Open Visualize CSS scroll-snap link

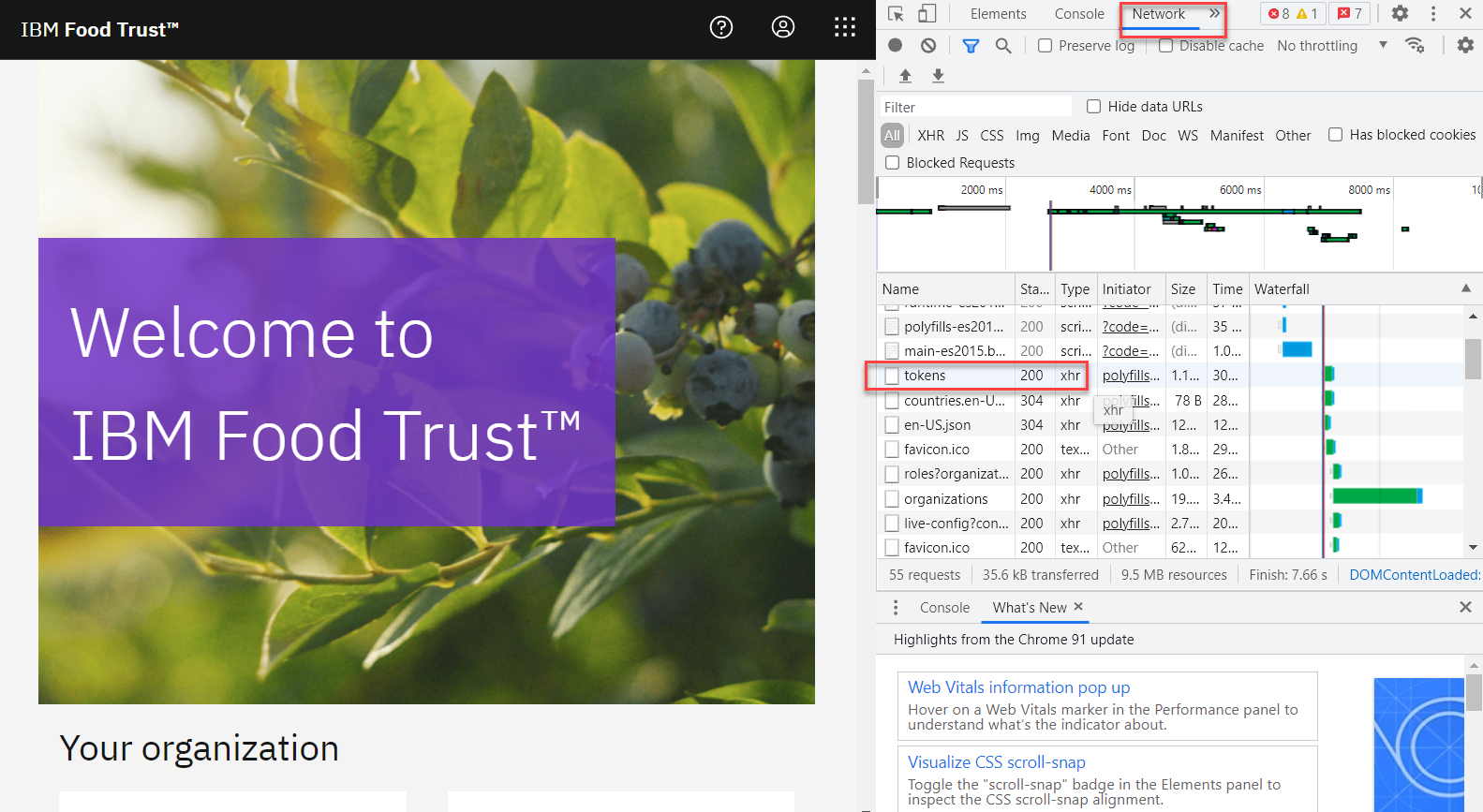(996, 762)
